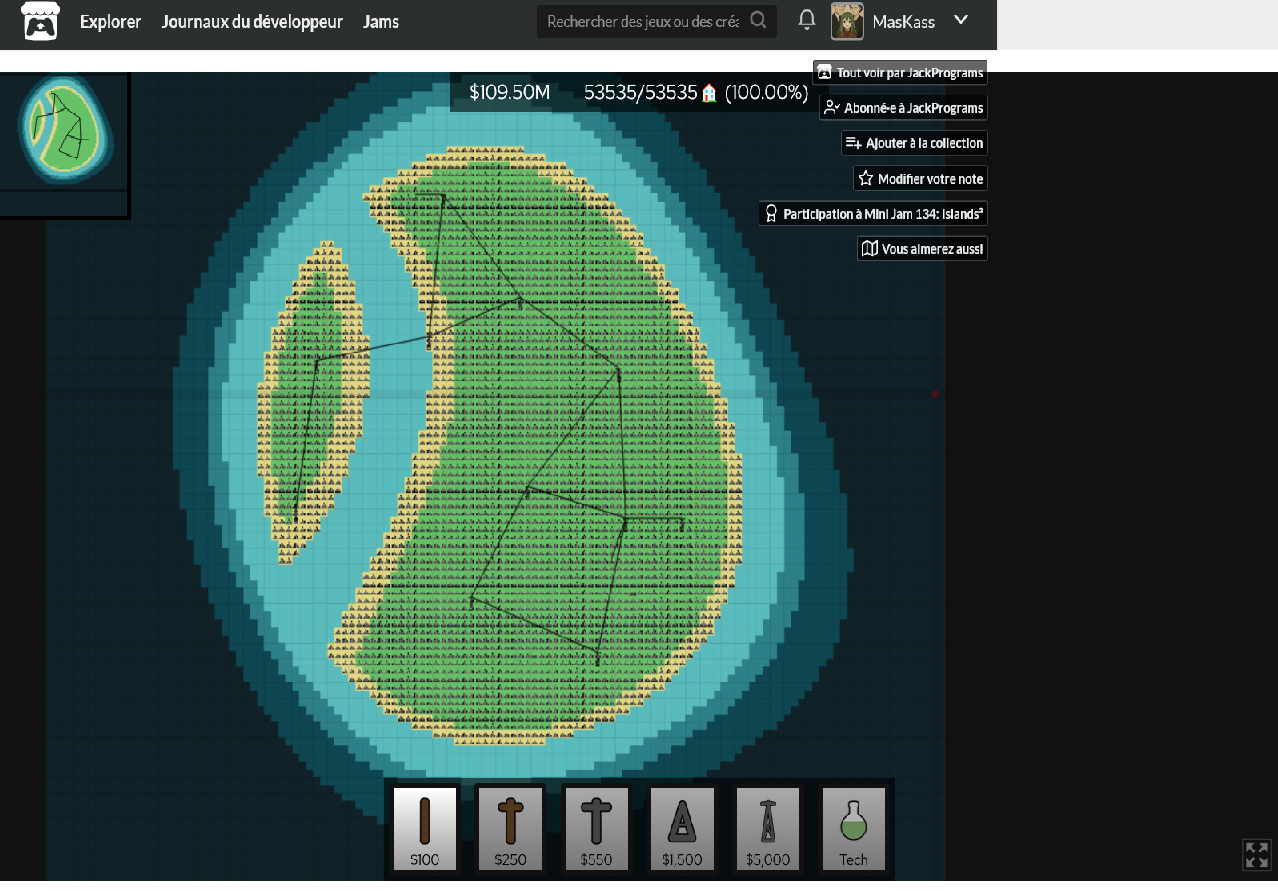1278x891 pixels.
Task: Click Modifier votre note
Action: 920,179
